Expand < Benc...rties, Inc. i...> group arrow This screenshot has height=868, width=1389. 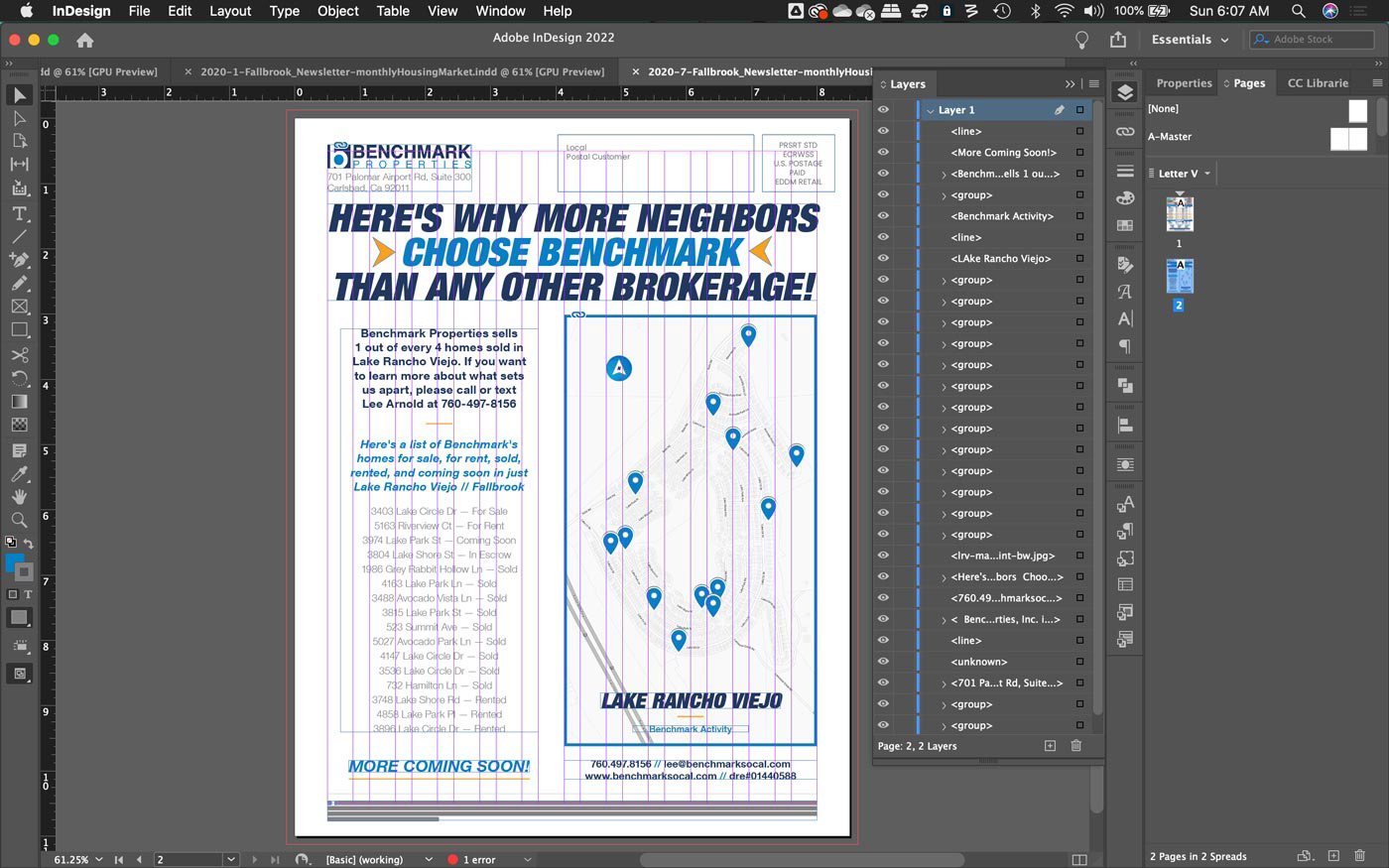click(944, 620)
